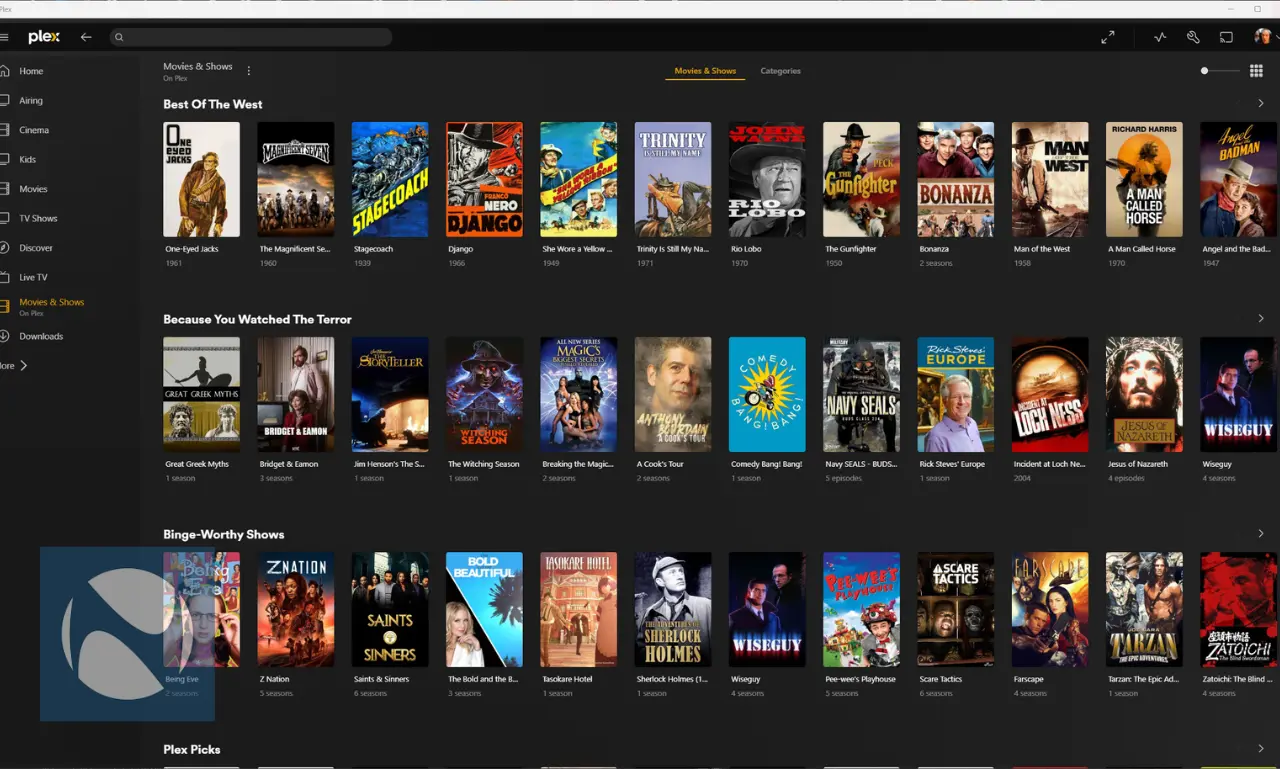This screenshot has height=769, width=1280.
Task: Enter fullscreen with the expand arrows icon
Action: pyautogui.click(x=1108, y=37)
